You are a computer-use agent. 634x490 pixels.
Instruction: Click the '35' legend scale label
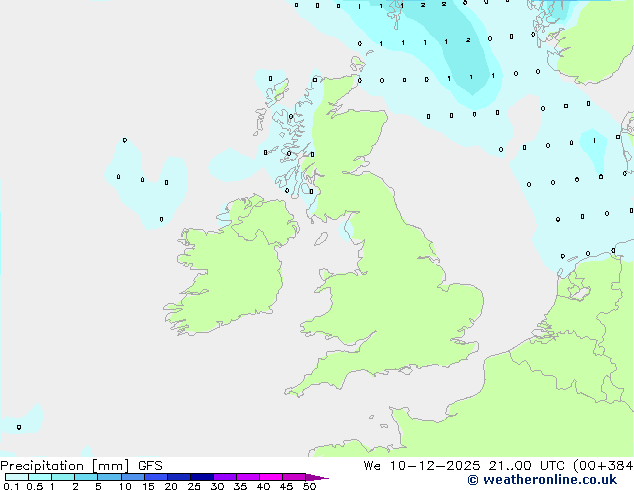tap(240, 486)
